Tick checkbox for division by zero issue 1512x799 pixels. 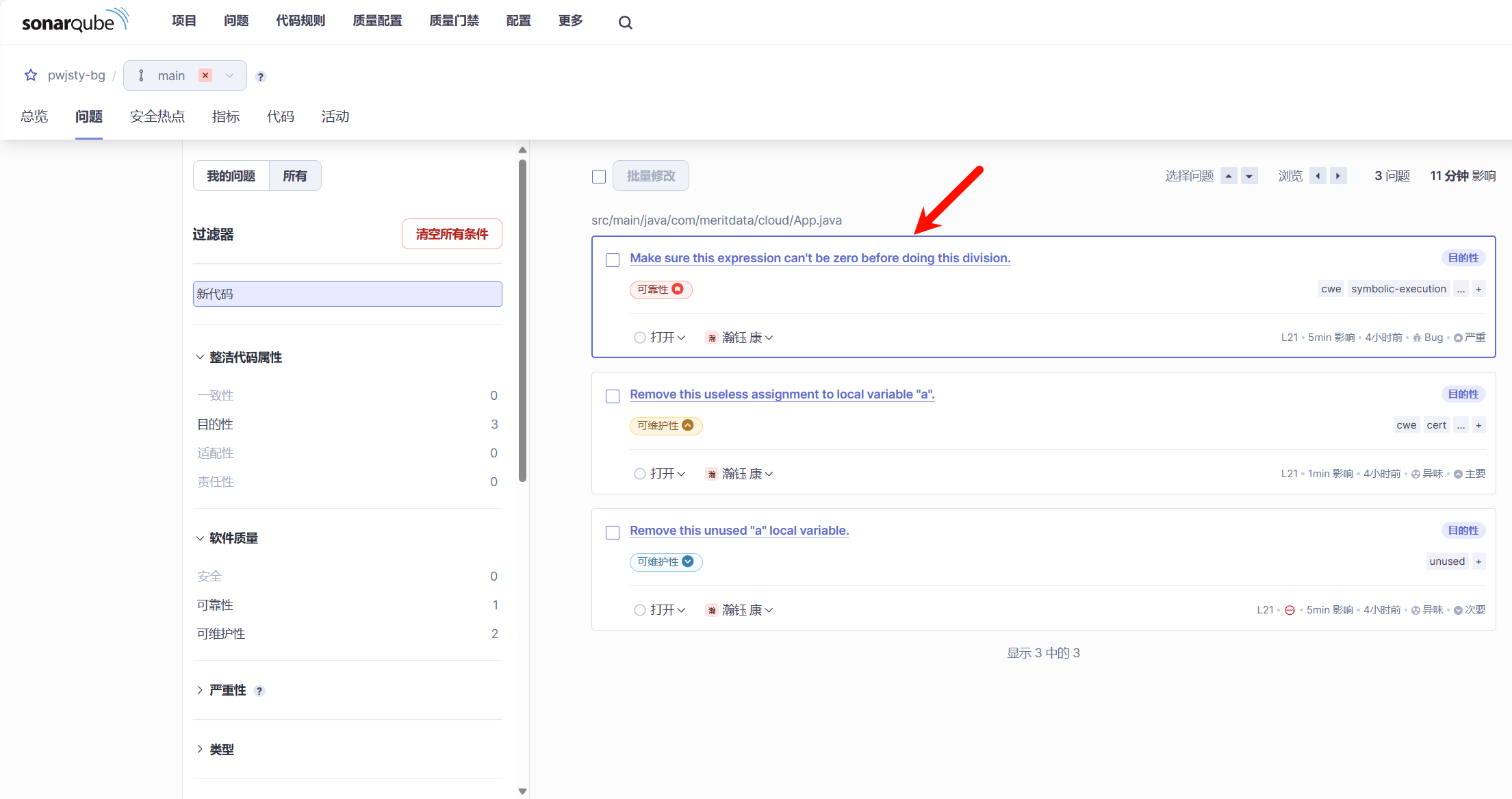tap(613, 259)
